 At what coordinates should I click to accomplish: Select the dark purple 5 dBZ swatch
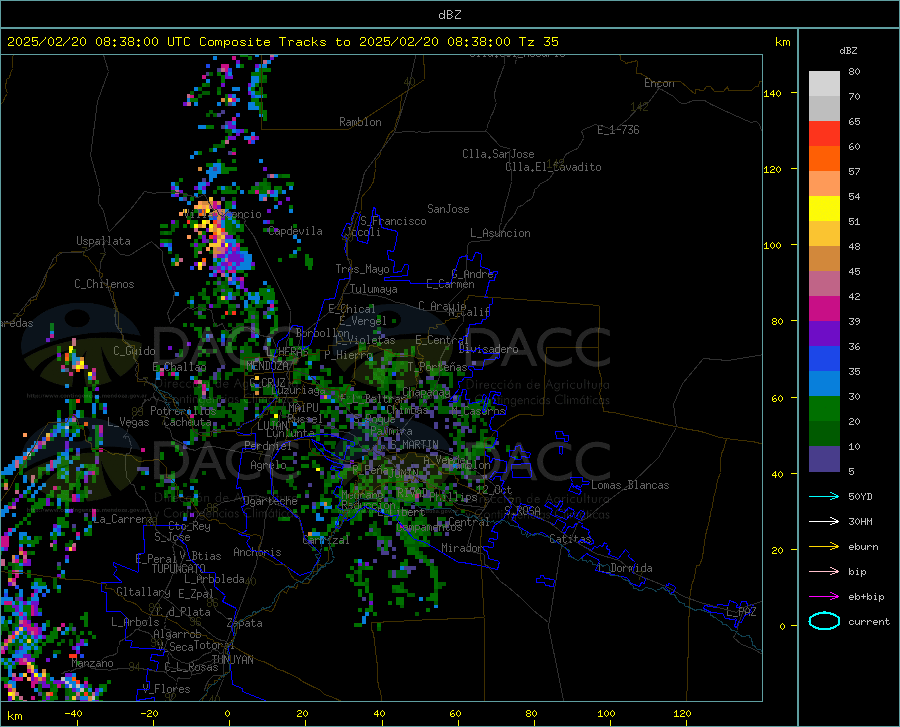coord(824,458)
